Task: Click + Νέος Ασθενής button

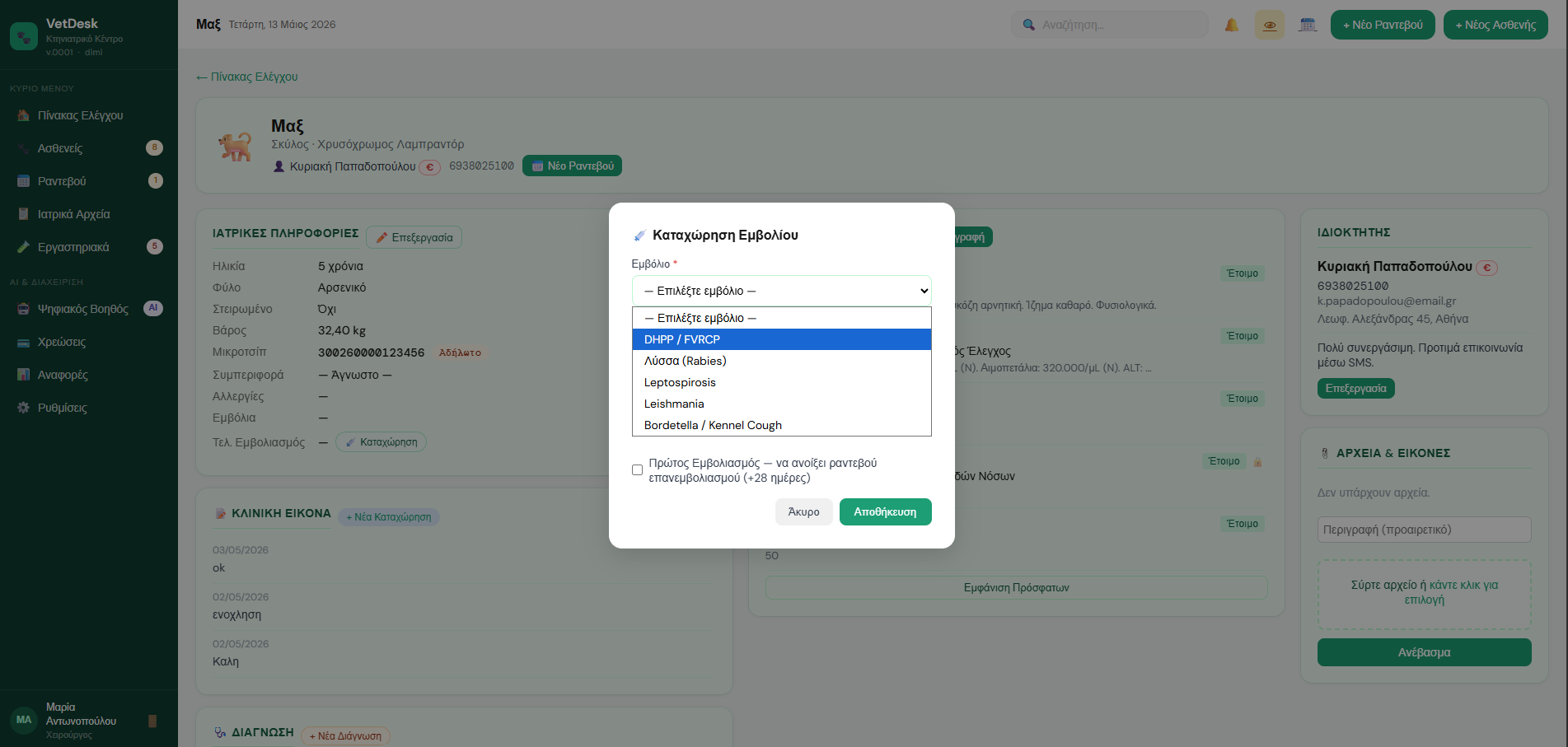Action: tap(1495, 25)
